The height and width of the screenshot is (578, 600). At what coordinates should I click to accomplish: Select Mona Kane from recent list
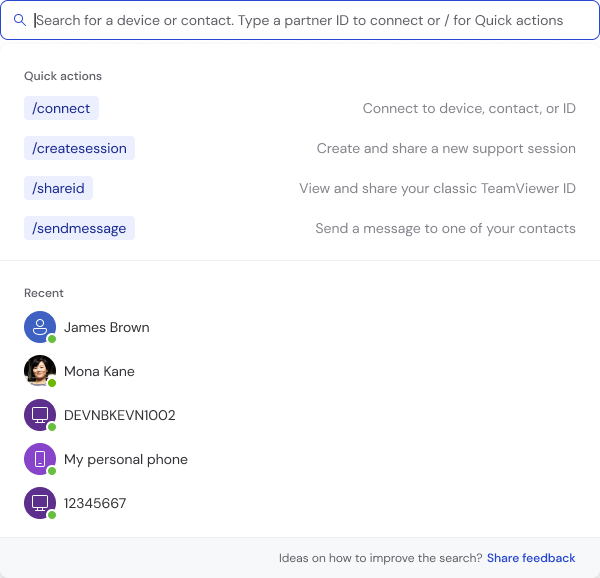click(x=99, y=371)
